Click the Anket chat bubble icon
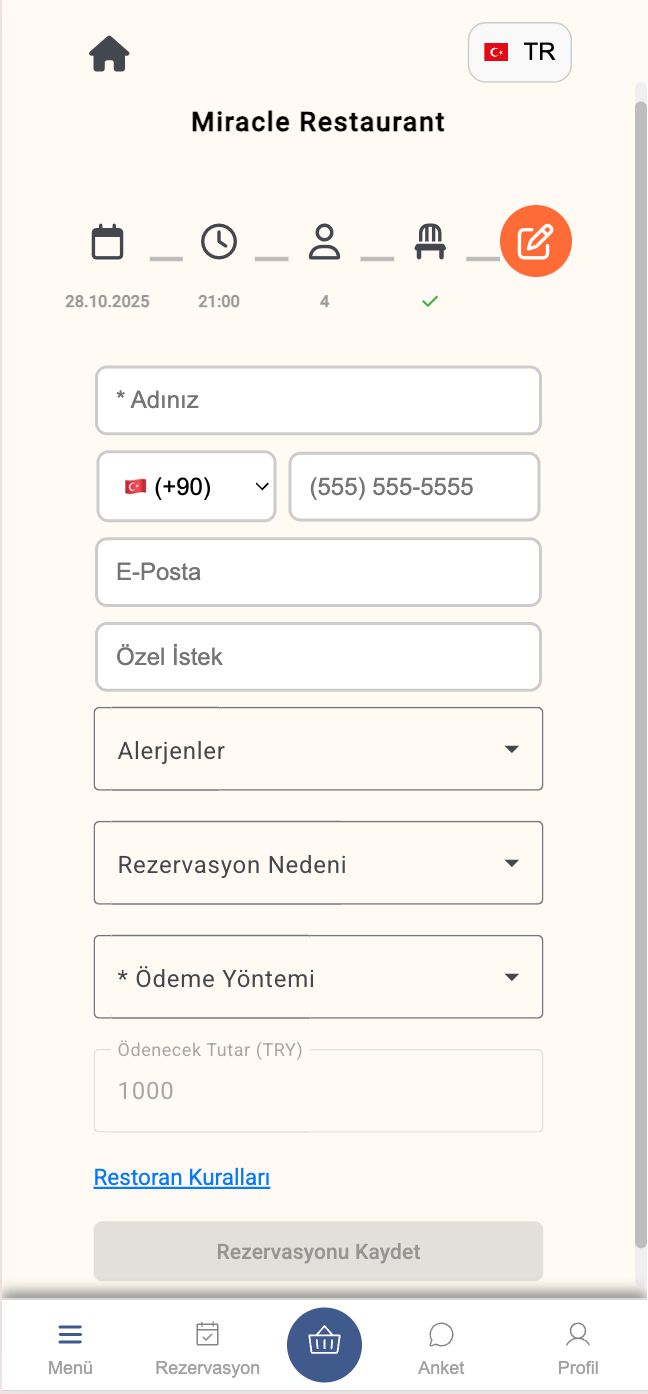 tap(441, 1334)
